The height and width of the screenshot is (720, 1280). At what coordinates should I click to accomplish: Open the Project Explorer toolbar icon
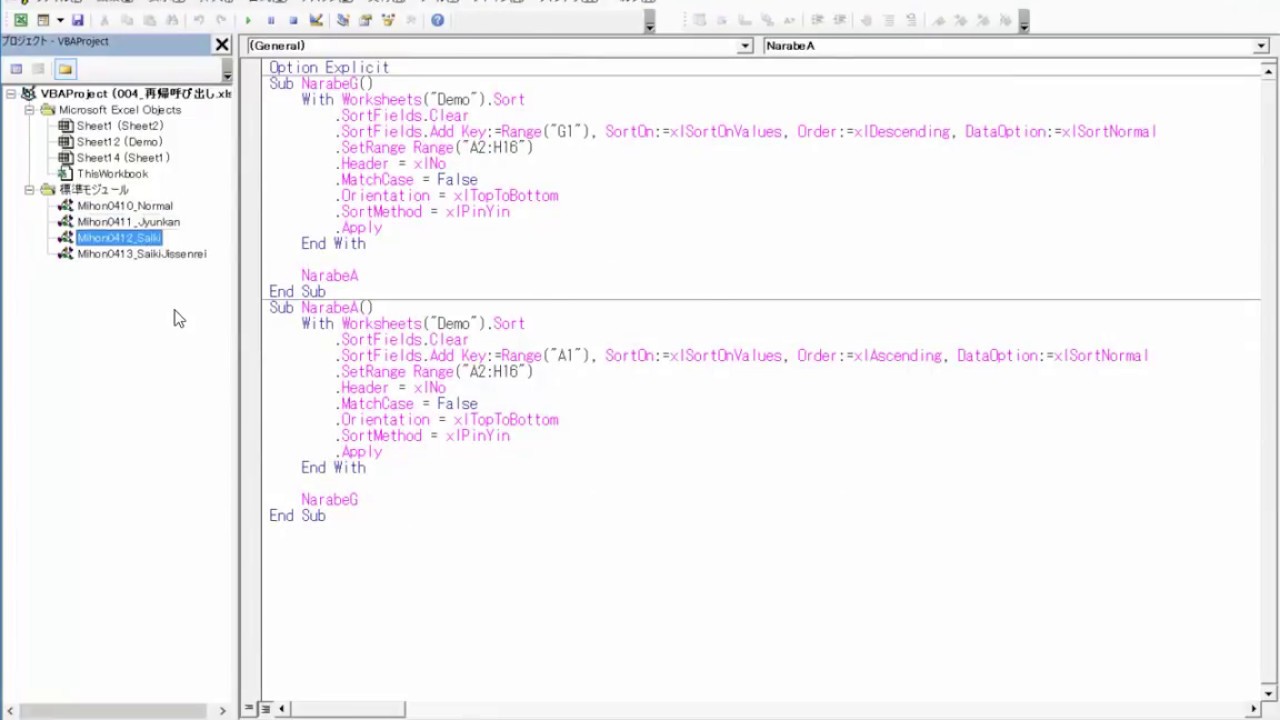point(343,20)
